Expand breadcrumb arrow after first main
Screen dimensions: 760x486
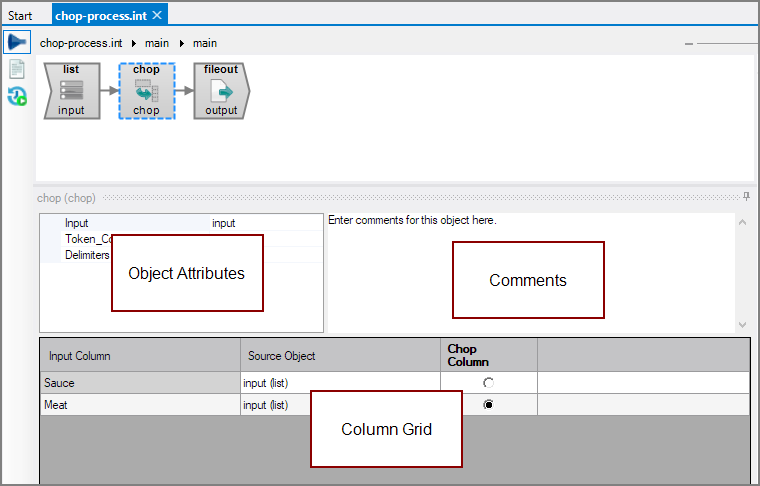pyautogui.click(x=182, y=44)
